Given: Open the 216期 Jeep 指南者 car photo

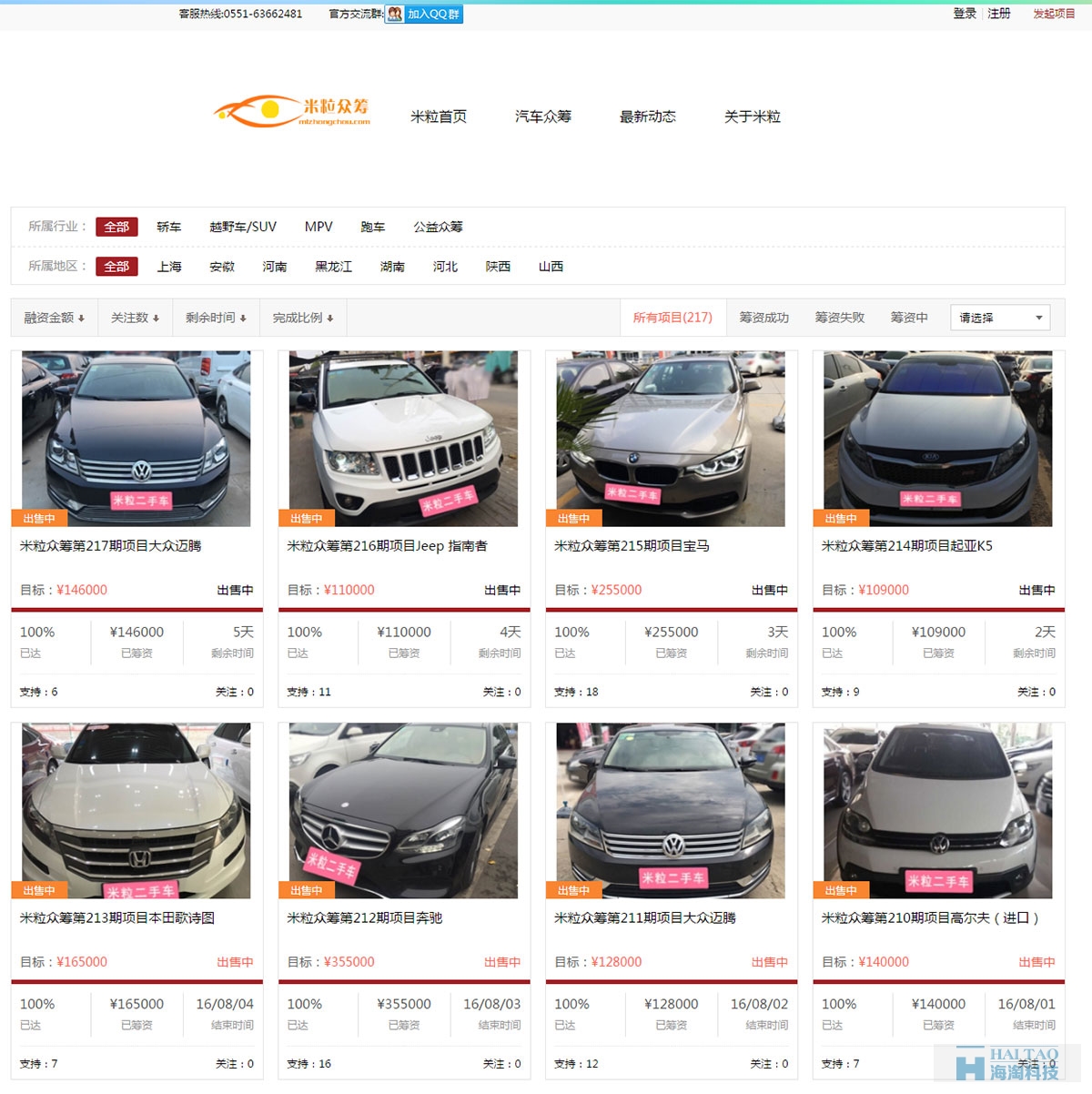Looking at the screenshot, I should (x=403, y=439).
